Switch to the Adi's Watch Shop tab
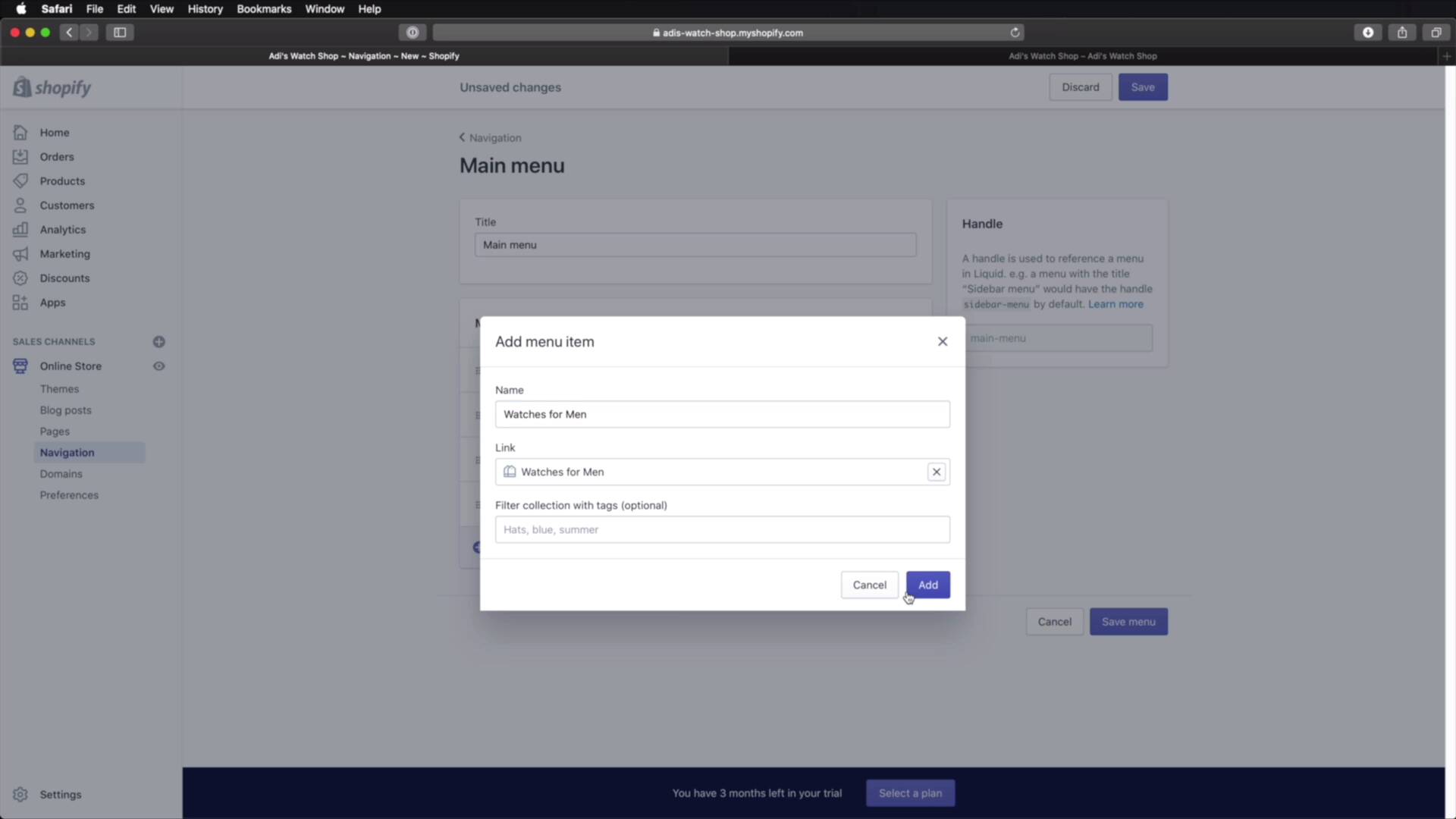1456x819 pixels. (1083, 55)
